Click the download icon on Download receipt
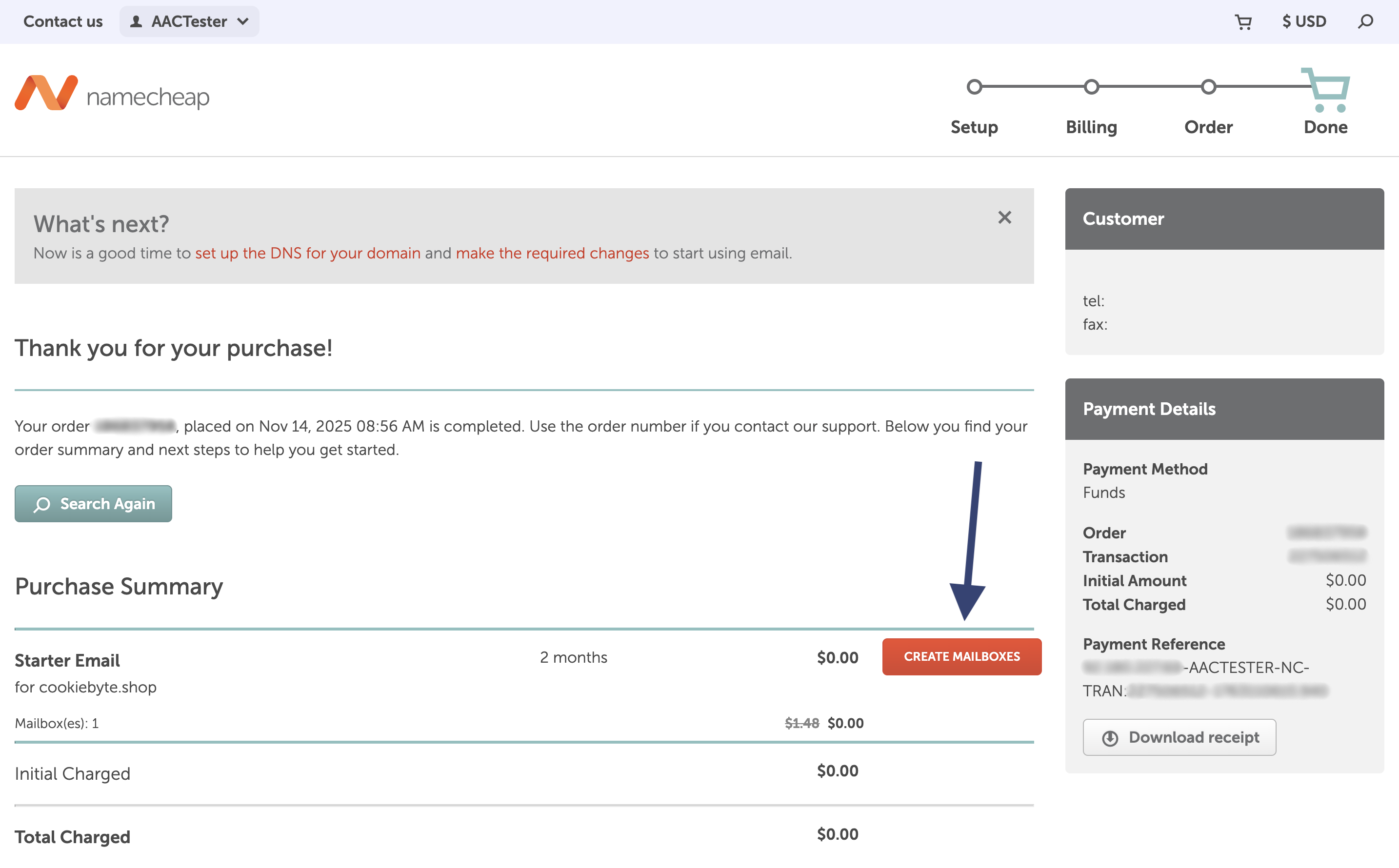The image size is (1399, 868). click(x=1110, y=738)
